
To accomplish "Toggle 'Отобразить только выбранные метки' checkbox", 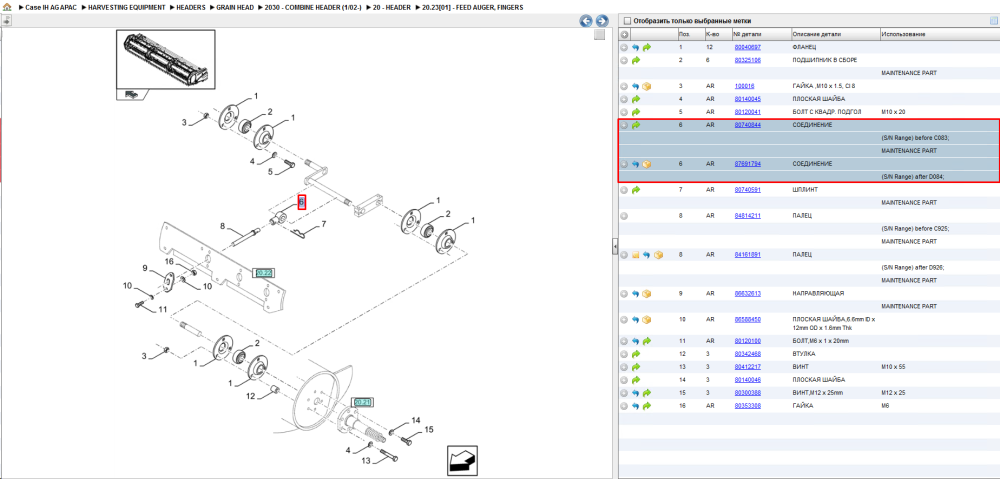I will pyautogui.click(x=627, y=20).
